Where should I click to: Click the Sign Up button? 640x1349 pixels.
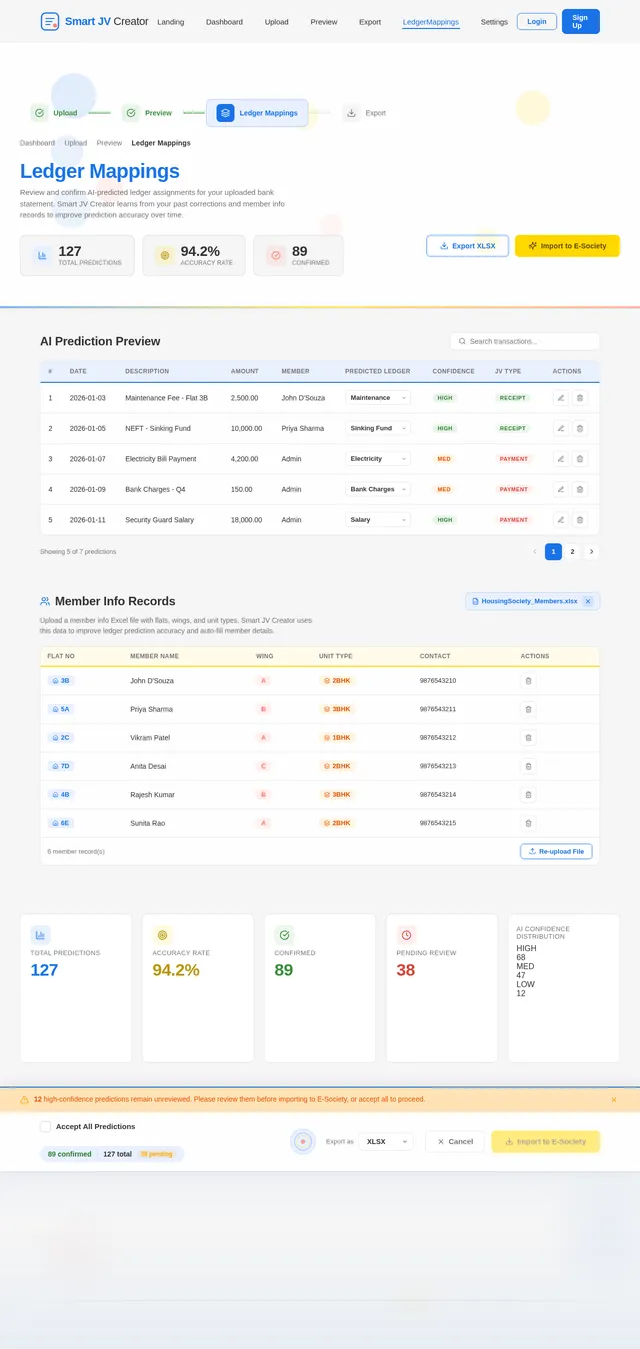[581, 21]
